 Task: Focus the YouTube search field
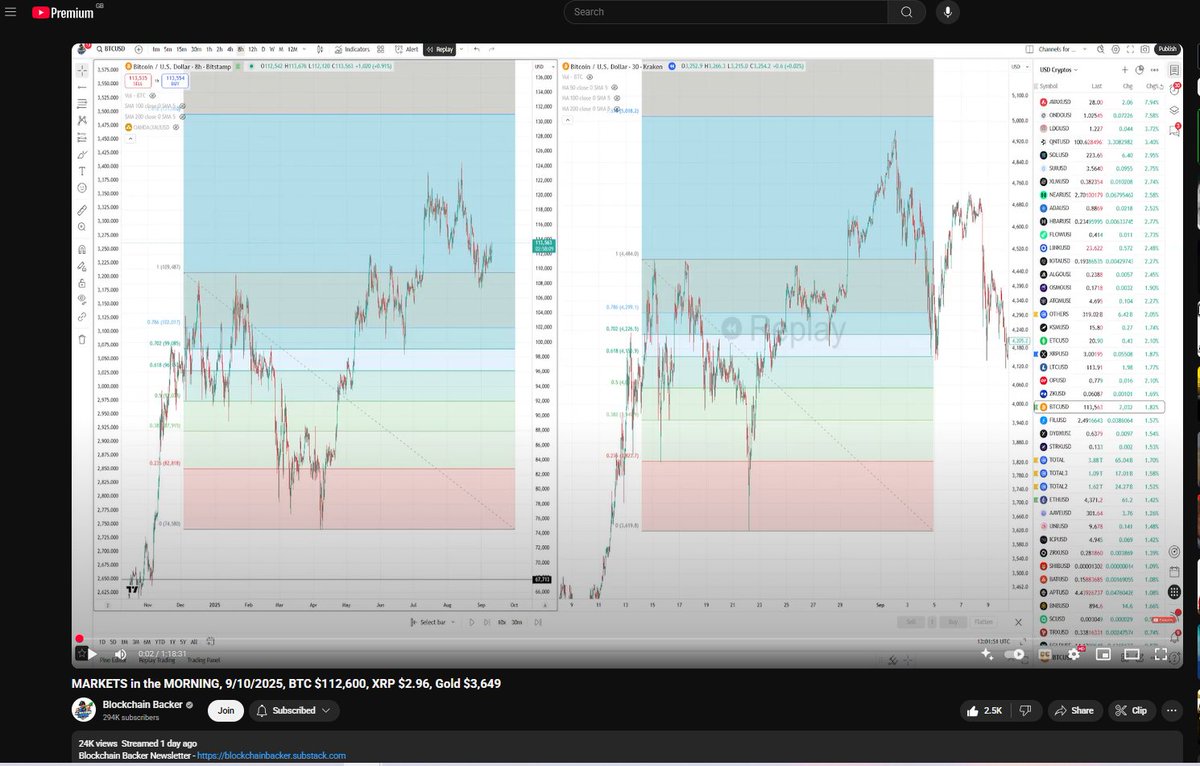[x=727, y=12]
